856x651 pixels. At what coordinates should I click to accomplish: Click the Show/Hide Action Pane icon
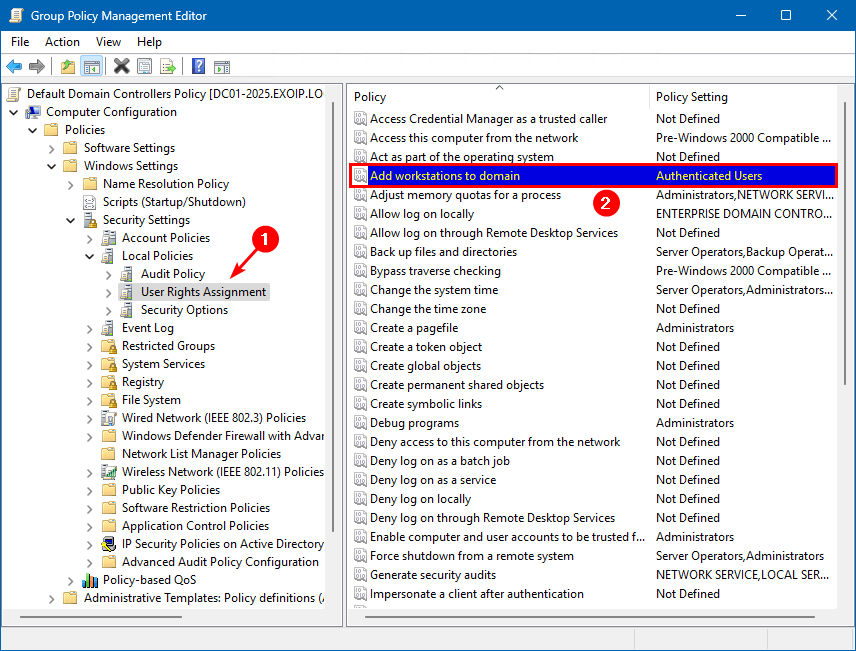coord(222,67)
